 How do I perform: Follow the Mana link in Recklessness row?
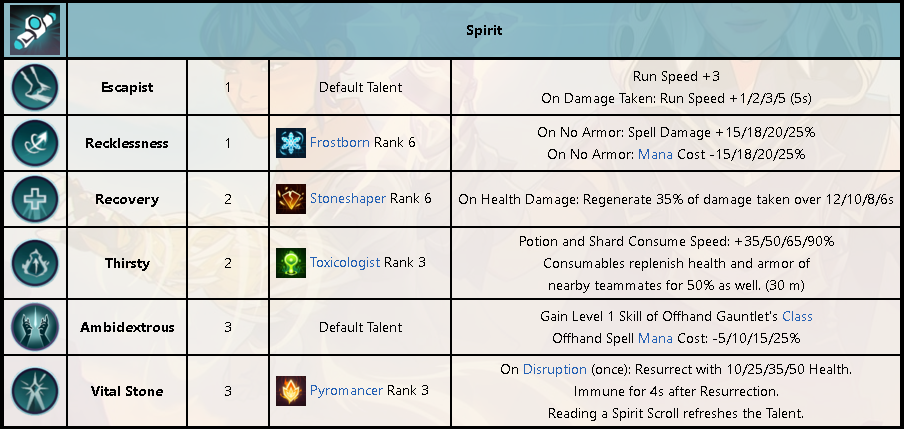[x=655, y=155]
